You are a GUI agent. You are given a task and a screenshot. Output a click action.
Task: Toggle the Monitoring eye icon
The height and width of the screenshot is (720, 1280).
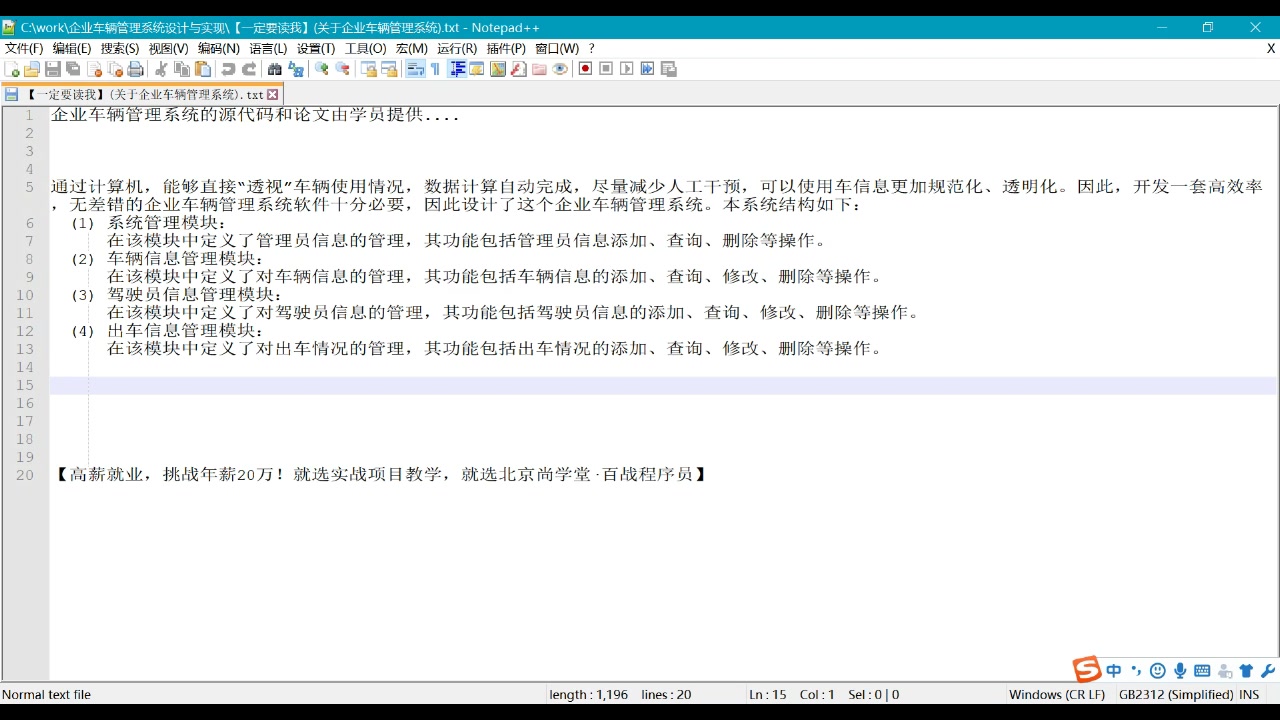[x=560, y=69]
